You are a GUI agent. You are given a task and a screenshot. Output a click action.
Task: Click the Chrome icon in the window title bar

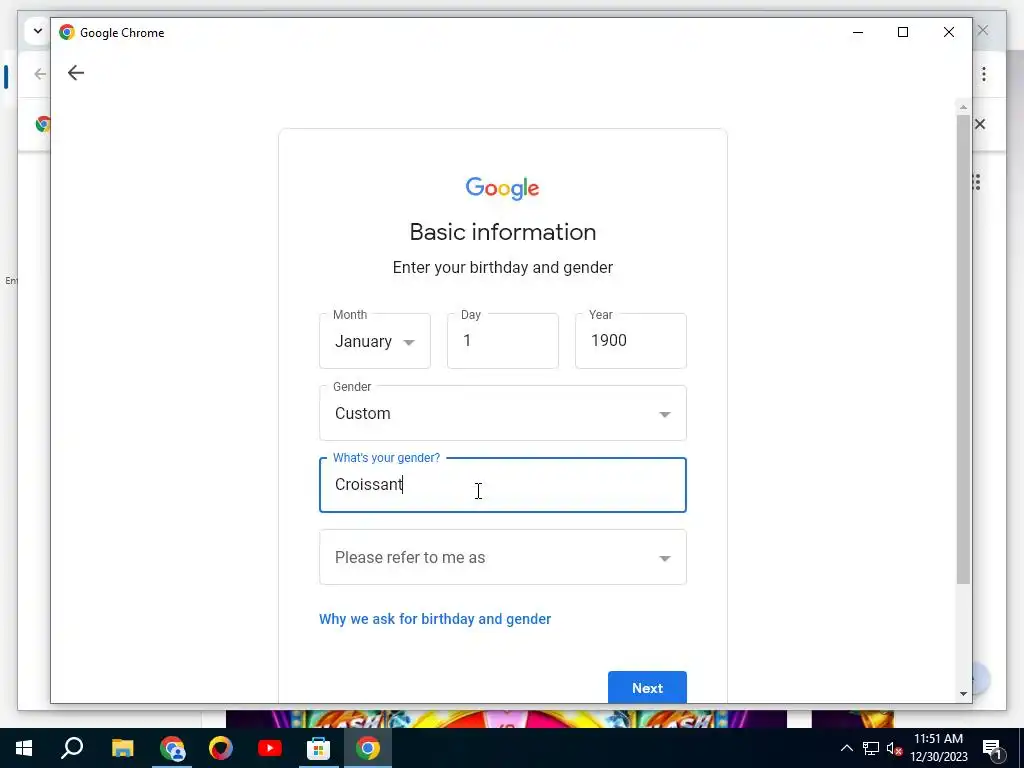click(x=67, y=33)
